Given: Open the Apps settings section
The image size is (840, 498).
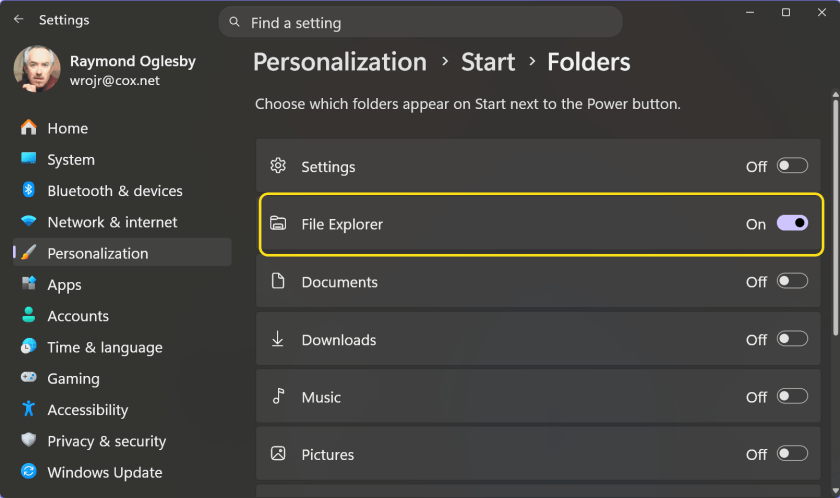Looking at the screenshot, I should click(x=122, y=285).
